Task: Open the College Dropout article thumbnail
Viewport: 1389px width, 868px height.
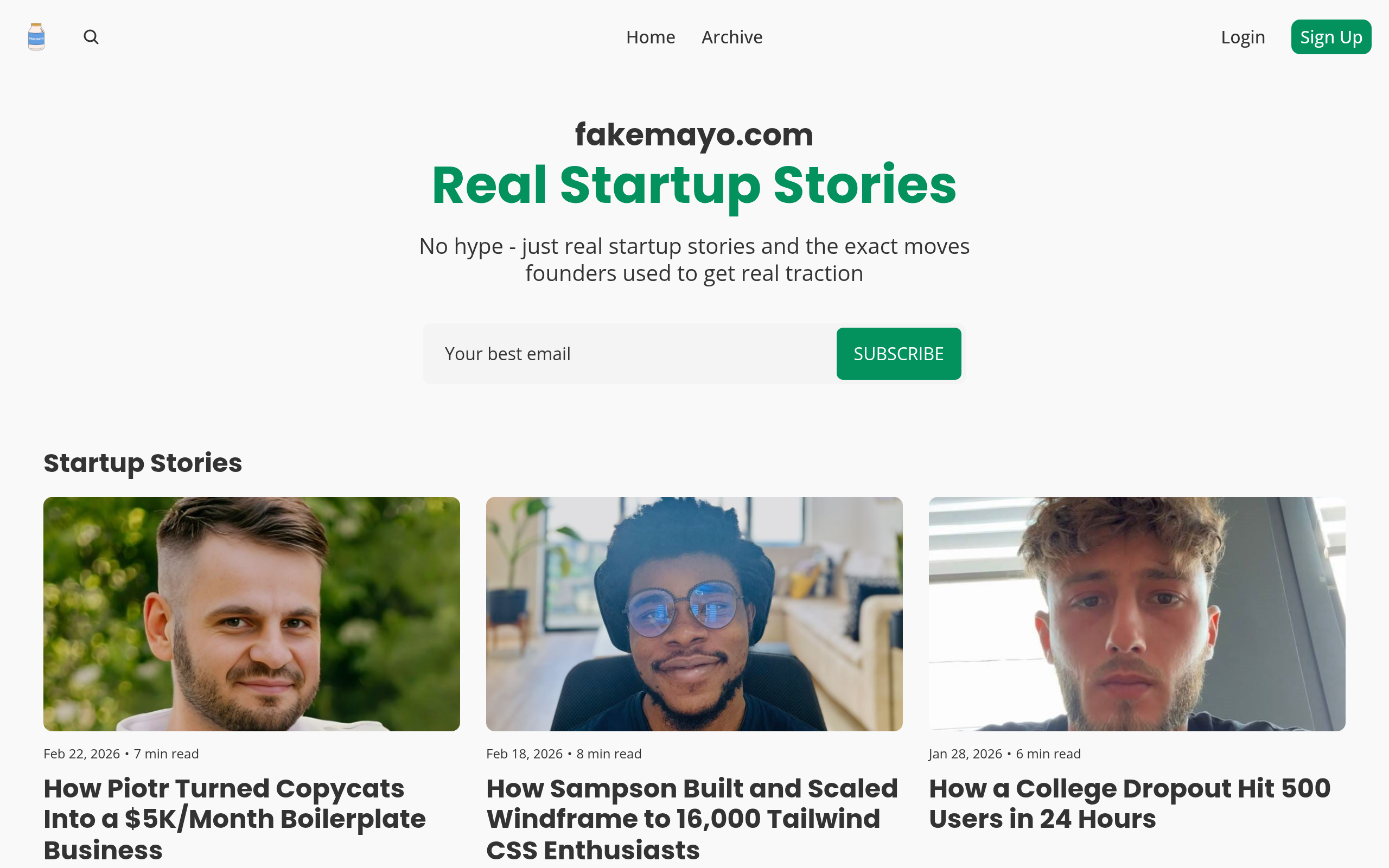Action: tap(1137, 614)
